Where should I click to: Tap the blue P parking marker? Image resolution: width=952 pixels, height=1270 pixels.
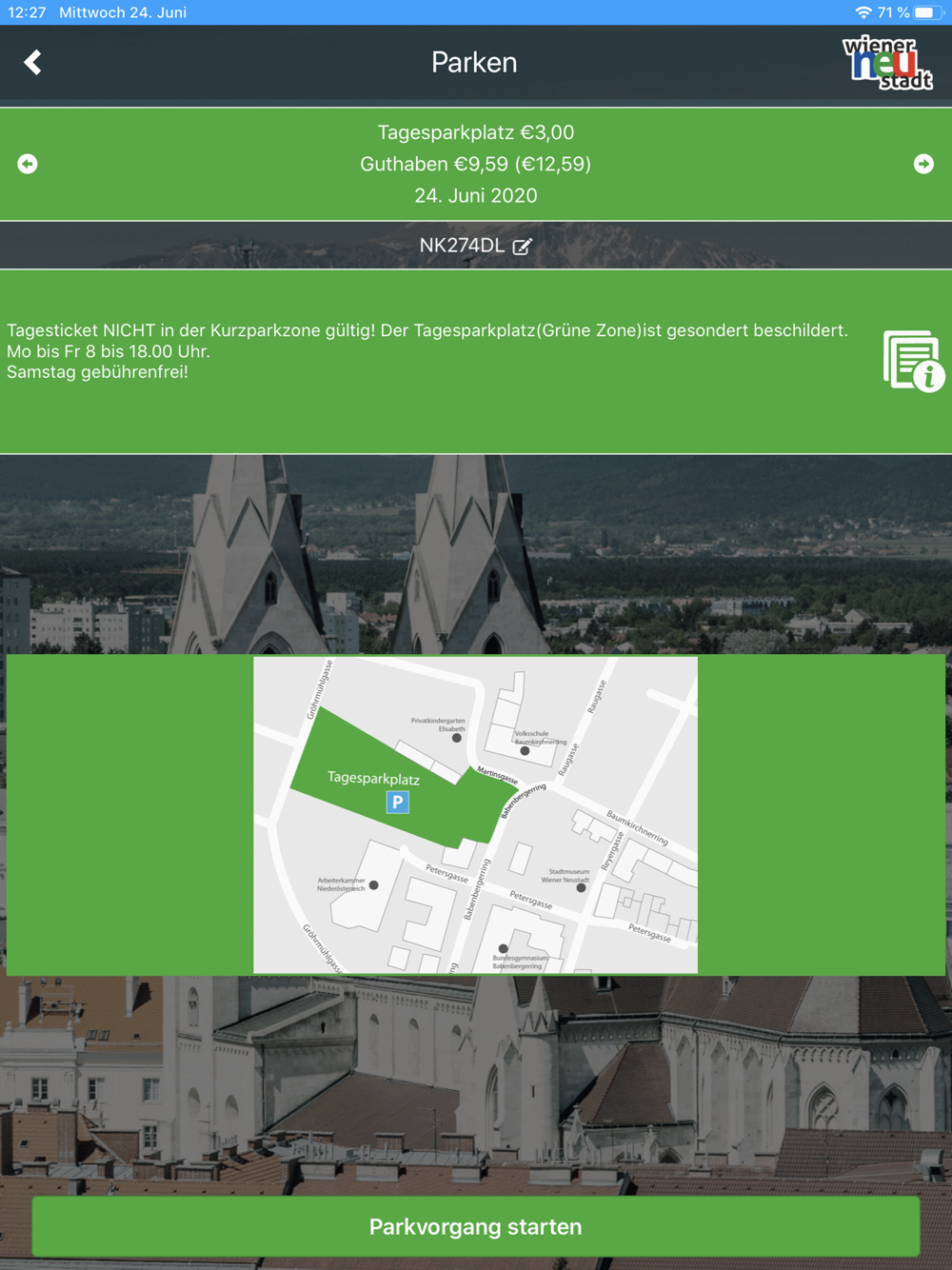click(397, 803)
